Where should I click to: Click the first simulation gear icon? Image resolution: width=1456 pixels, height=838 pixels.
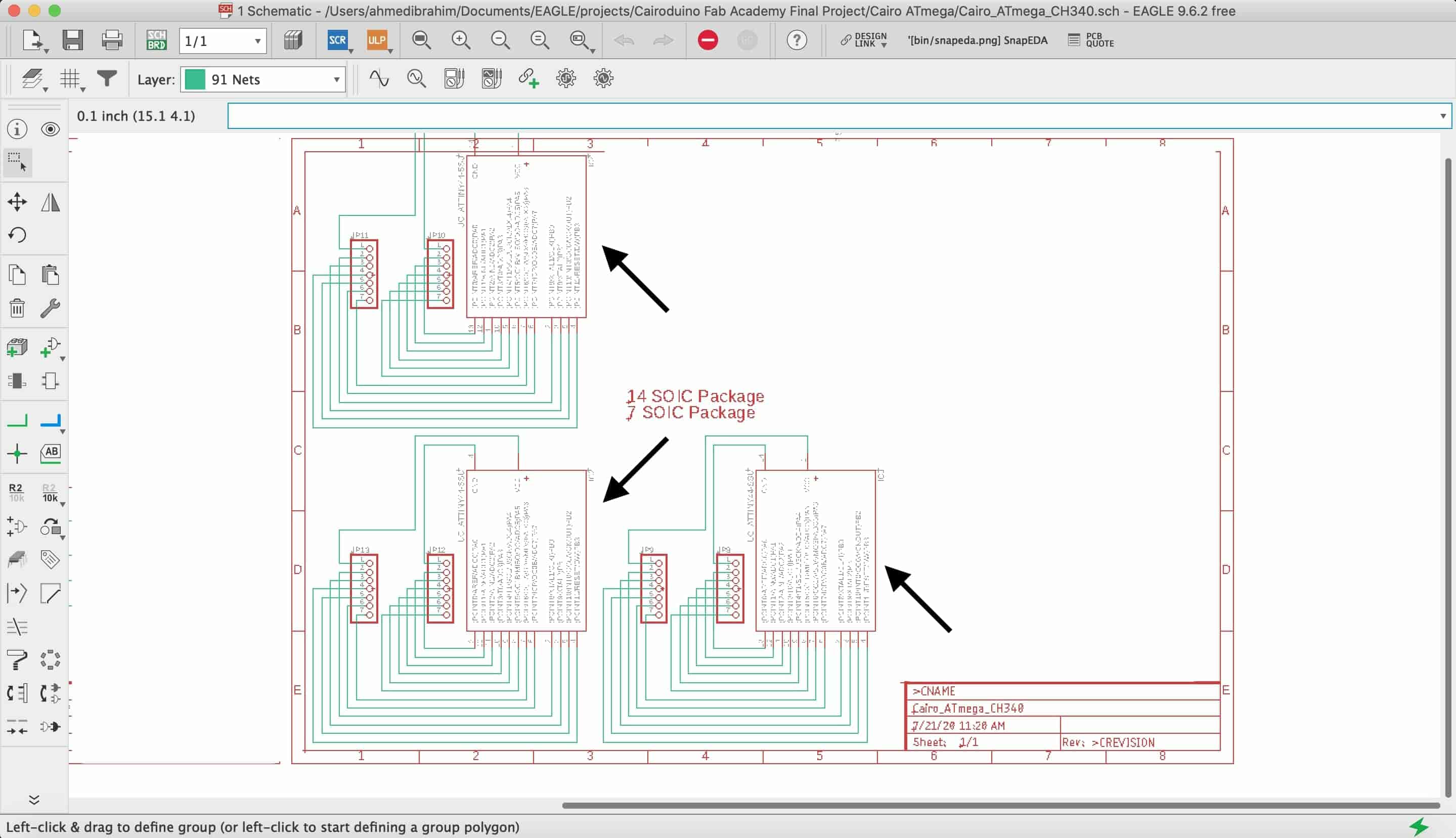point(566,78)
